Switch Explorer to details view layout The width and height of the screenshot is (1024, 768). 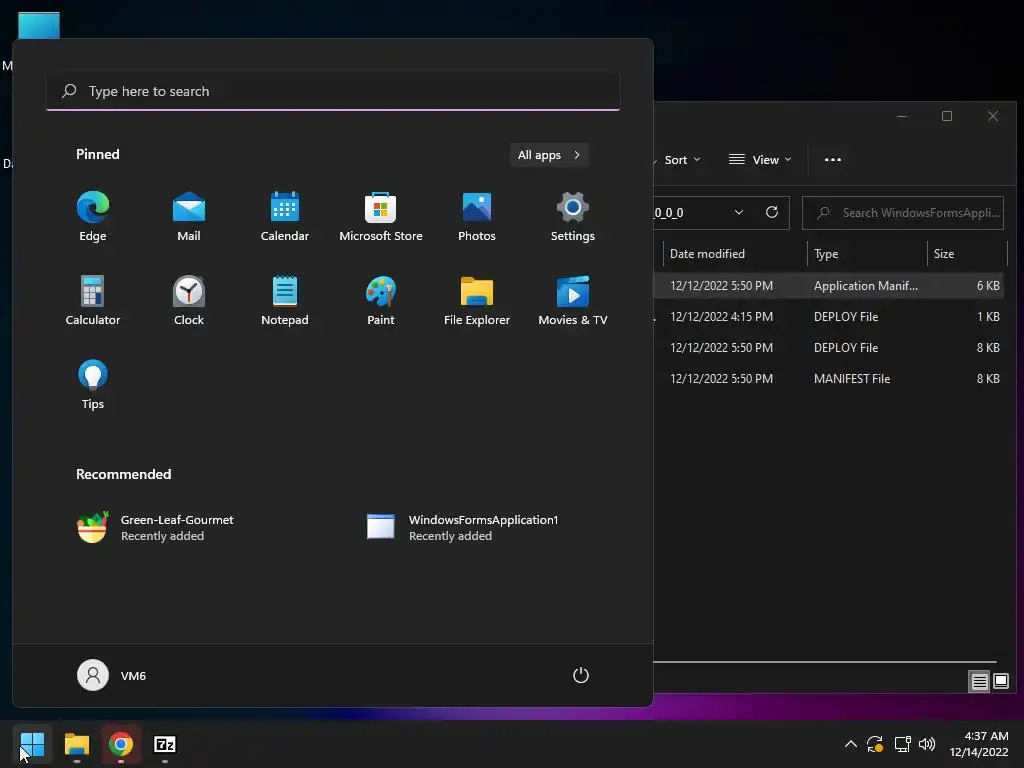(979, 682)
